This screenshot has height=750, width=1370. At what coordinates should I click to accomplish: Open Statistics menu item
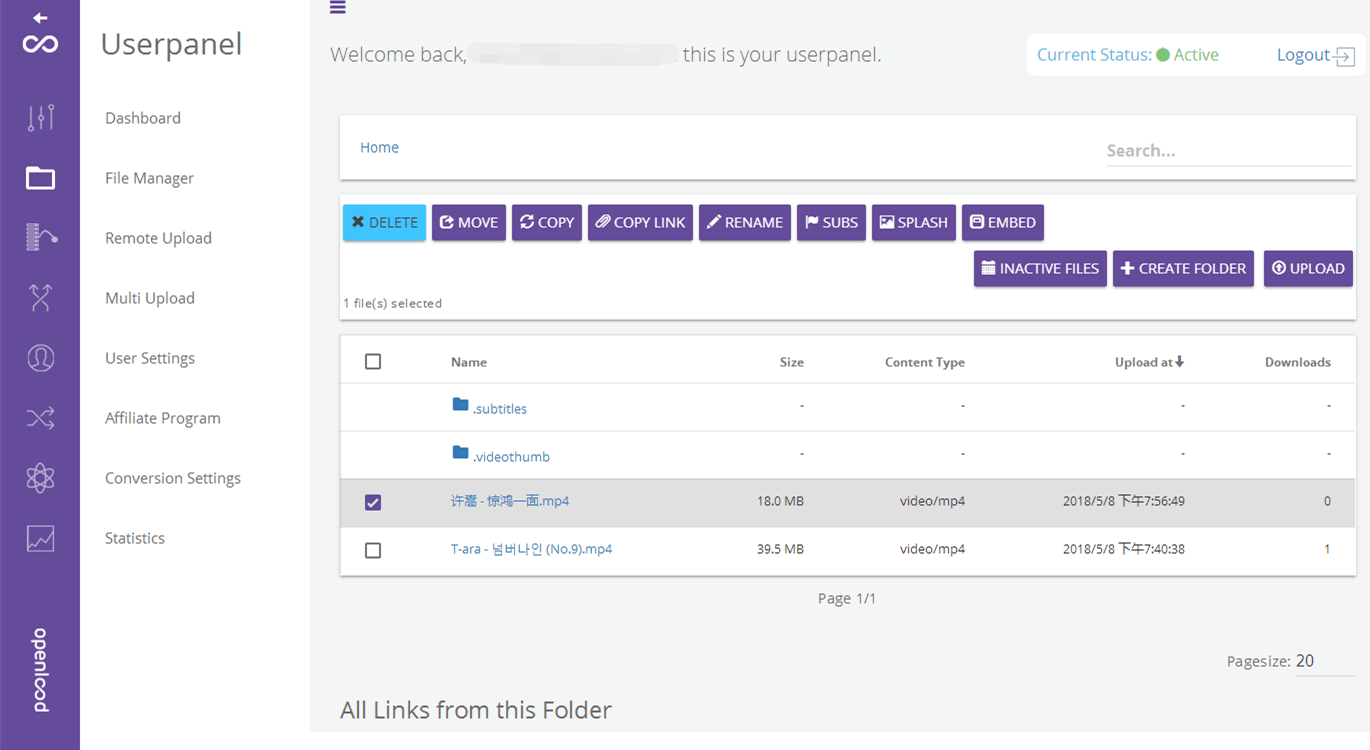click(x=135, y=538)
